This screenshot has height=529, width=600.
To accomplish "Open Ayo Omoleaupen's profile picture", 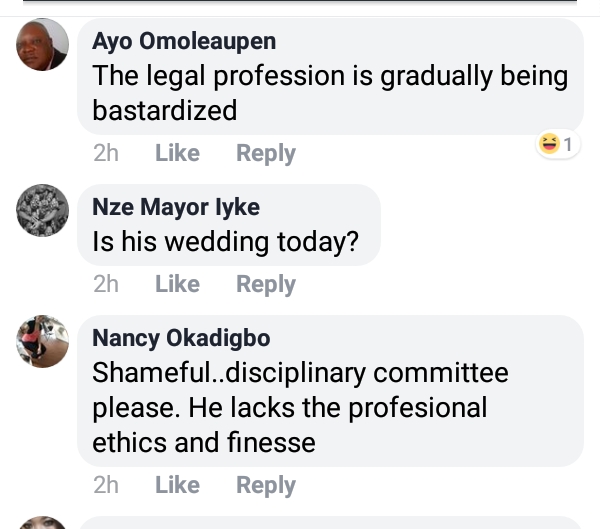I will [x=43, y=45].
